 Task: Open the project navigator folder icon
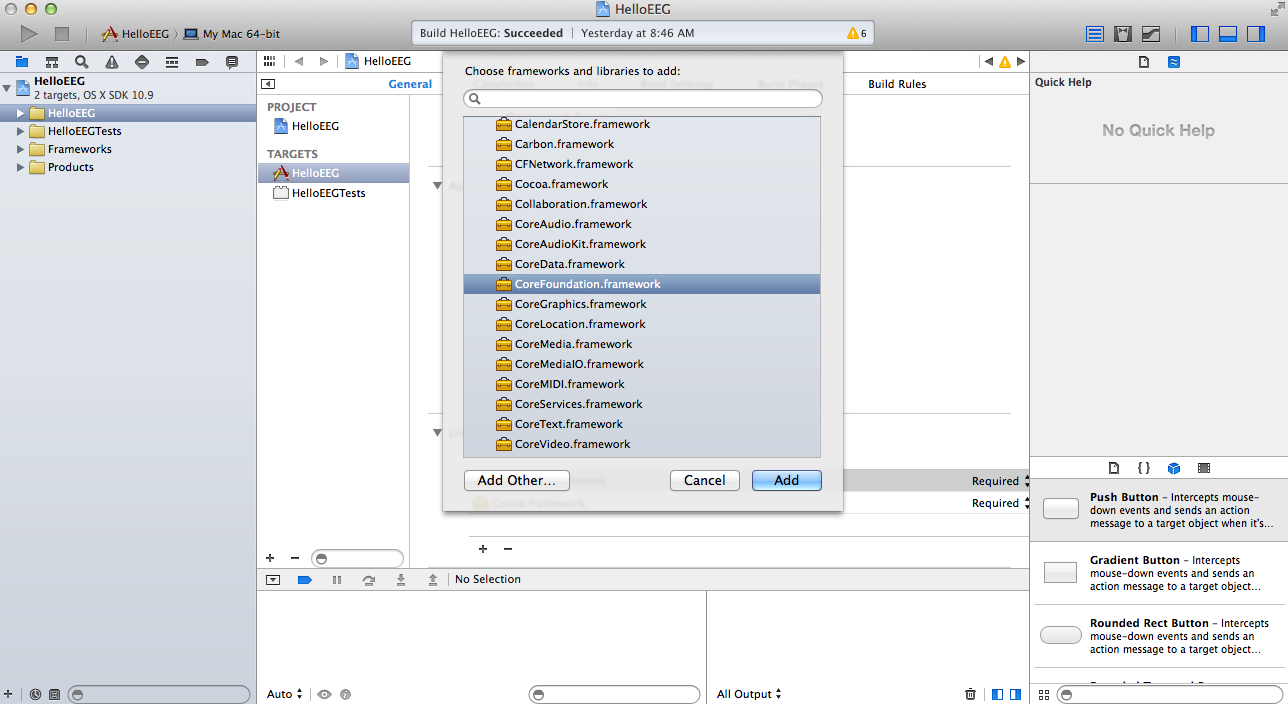(x=21, y=62)
